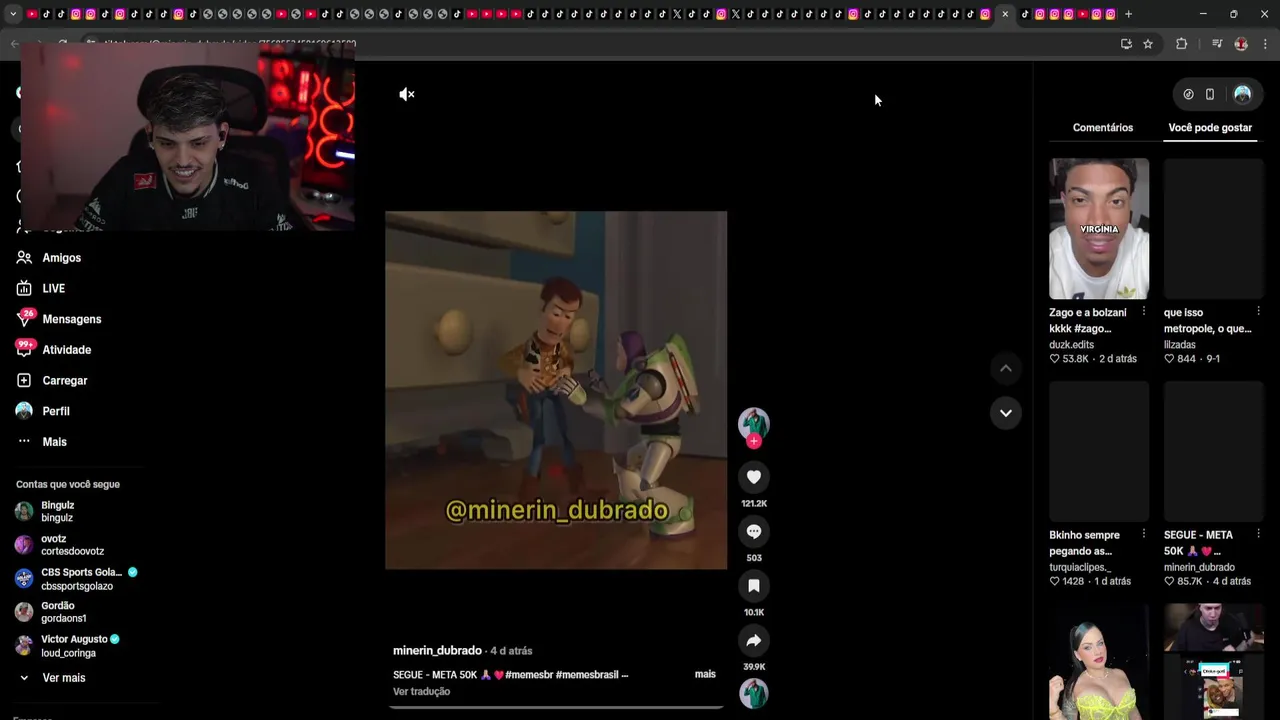This screenshot has width=1280, height=720.
Task: Follow minerin_dubrado via the red plus badge
Action: coord(754,441)
